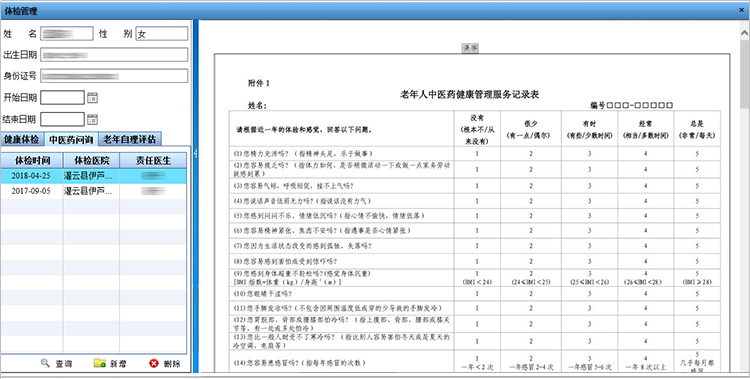Focus the 身份证号 input field
Viewport: 750px width, 379px height.
point(114,76)
